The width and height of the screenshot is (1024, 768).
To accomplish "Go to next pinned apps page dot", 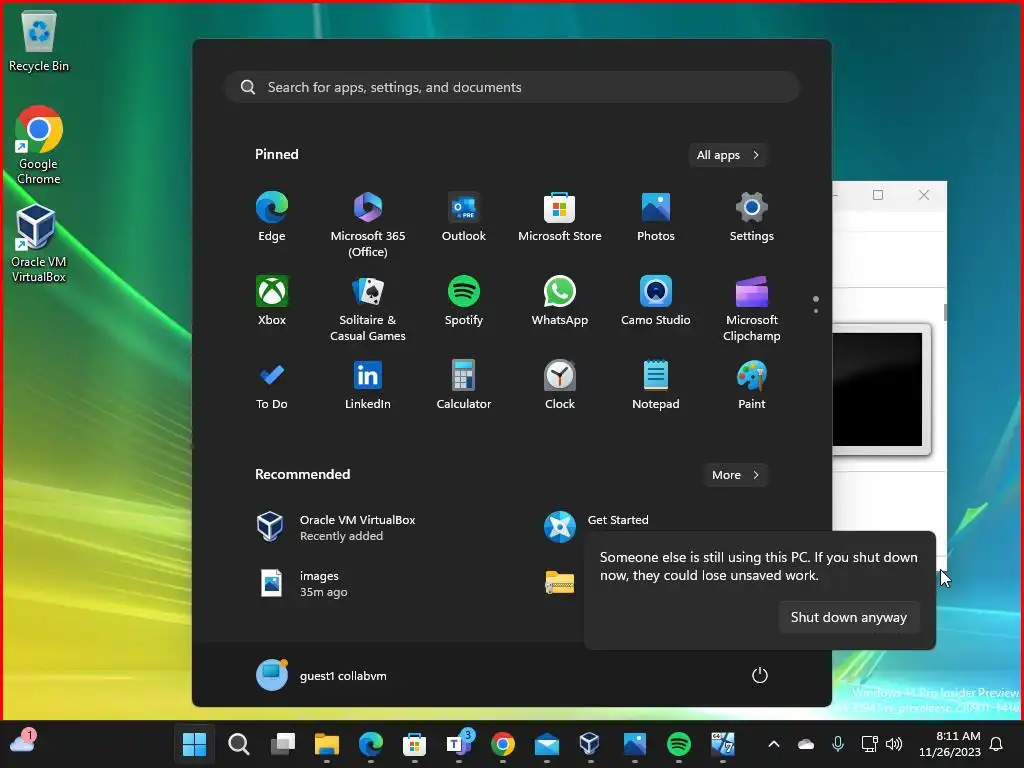I will (x=816, y=311).
